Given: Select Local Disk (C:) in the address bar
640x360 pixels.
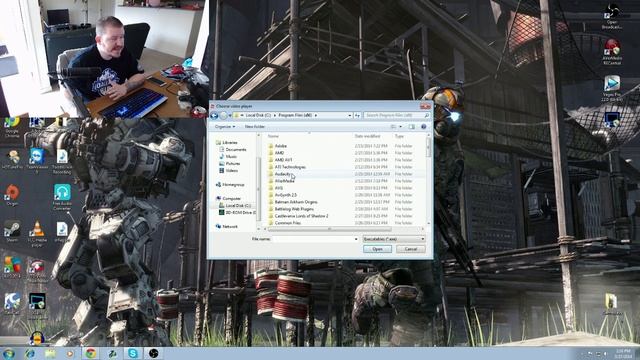Looking at the screenshot, I should pyautogui.click(x=258, y=116).
